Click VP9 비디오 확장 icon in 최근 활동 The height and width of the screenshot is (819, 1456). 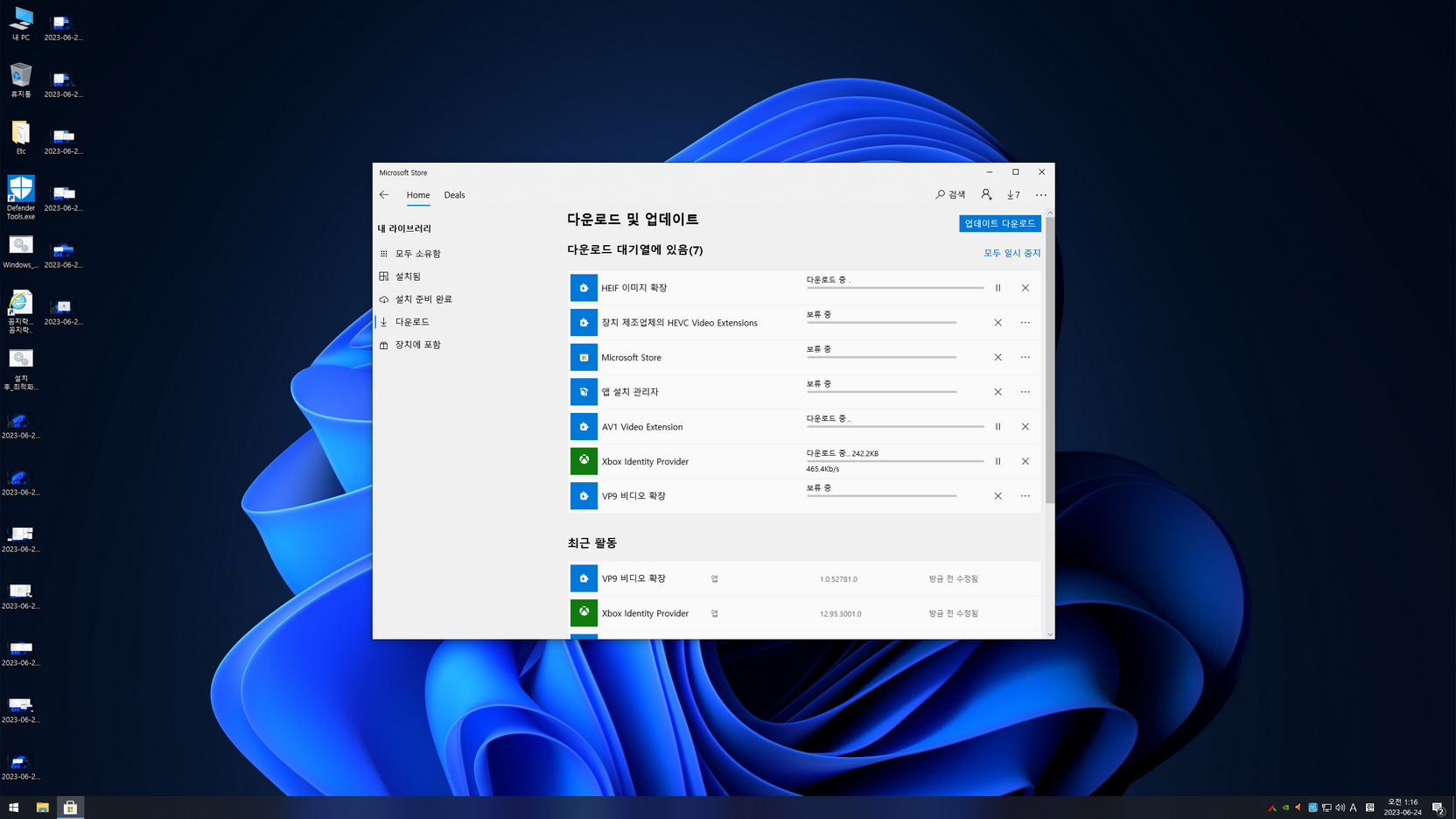584,578
